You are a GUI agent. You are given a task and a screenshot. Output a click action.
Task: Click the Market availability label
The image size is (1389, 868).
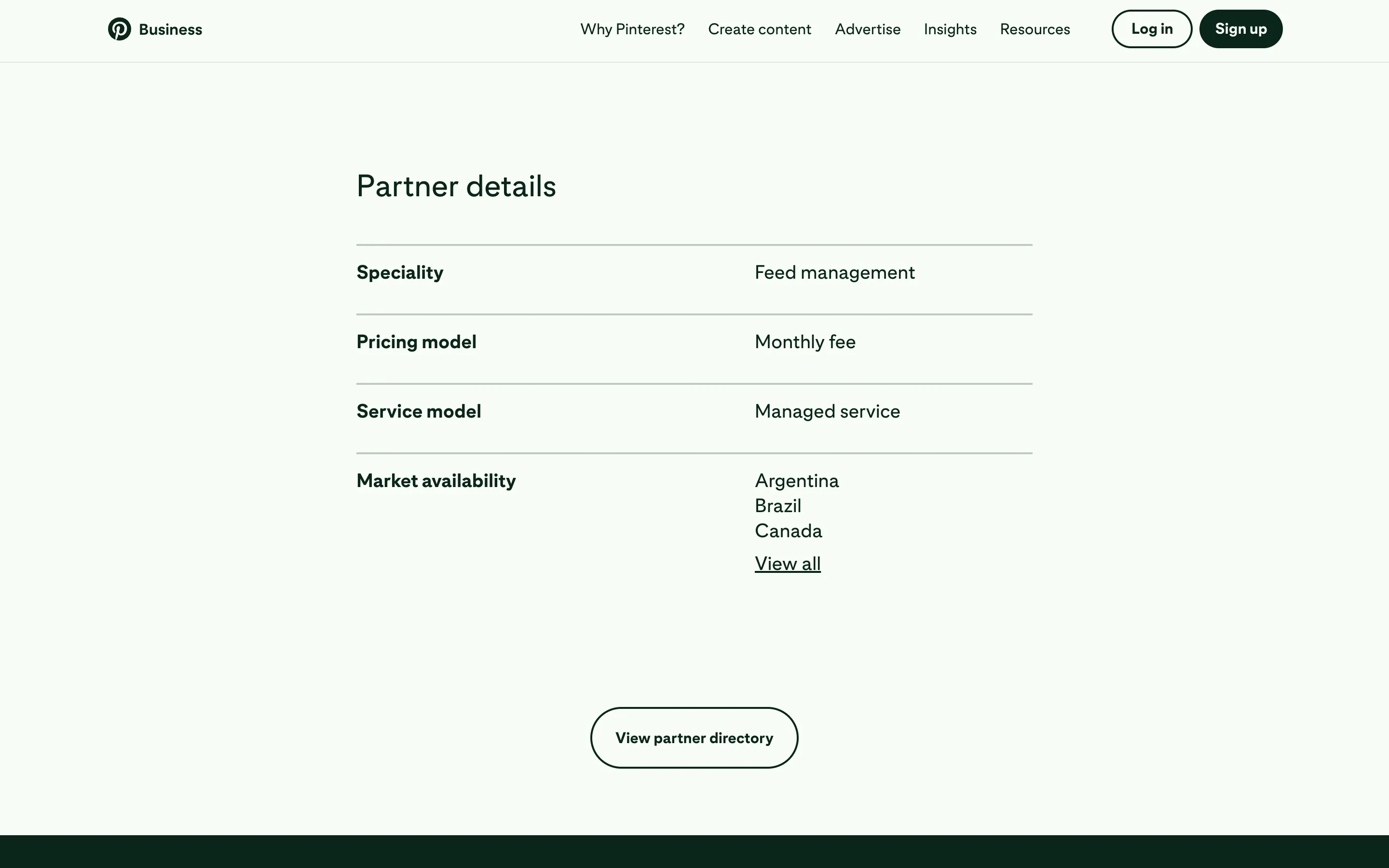point(436,481)
